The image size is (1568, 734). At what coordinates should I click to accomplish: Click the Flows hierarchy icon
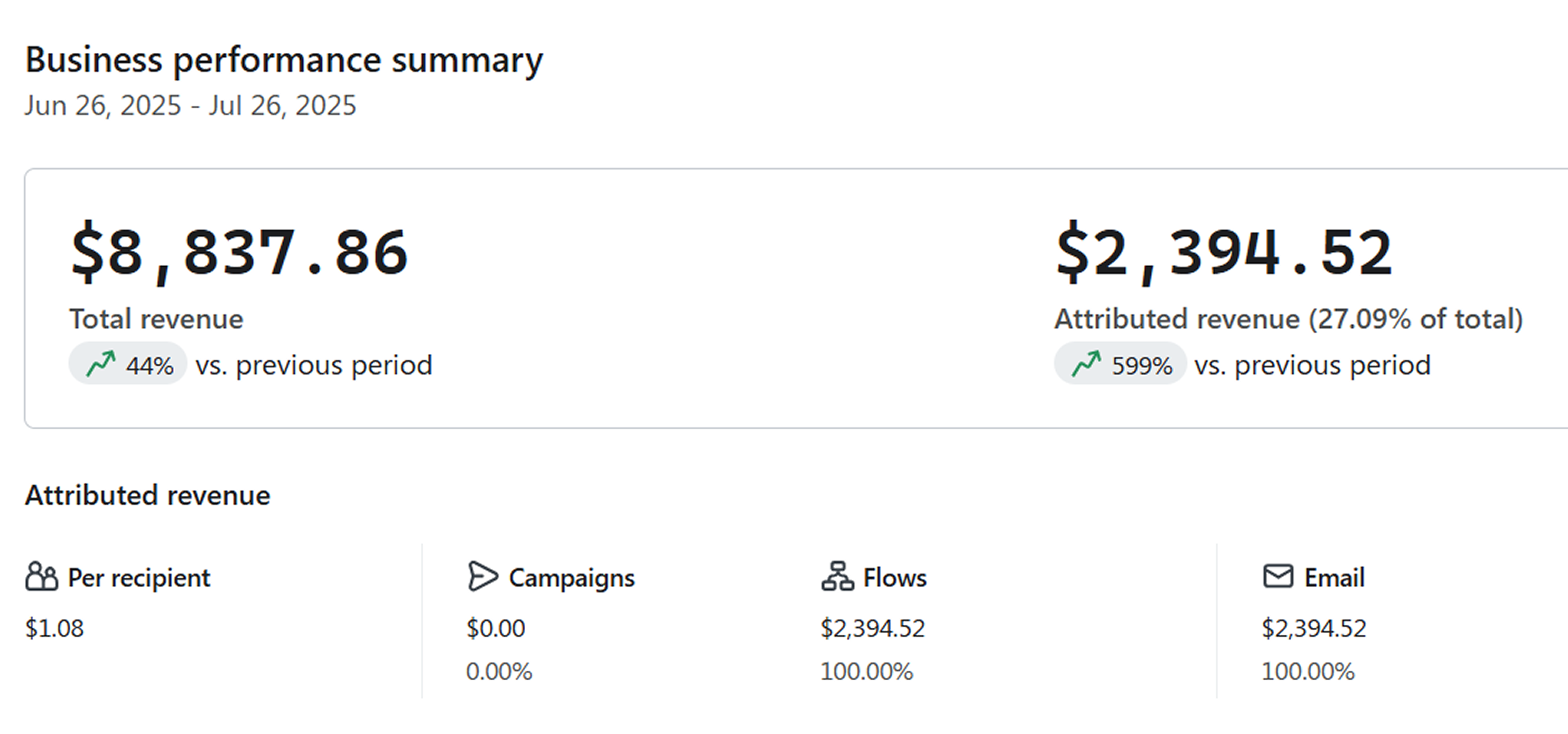[x=837, y=576]
